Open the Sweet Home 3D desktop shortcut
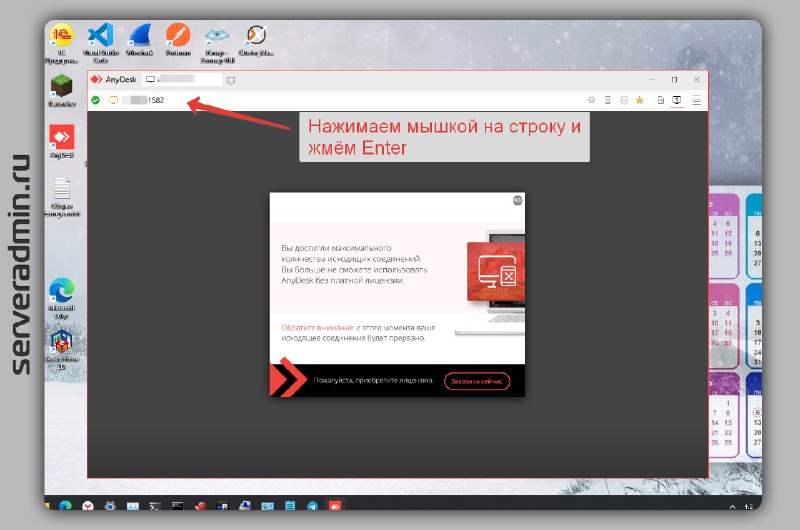Viewport: 800px width, 530px height. coord(62,349)
